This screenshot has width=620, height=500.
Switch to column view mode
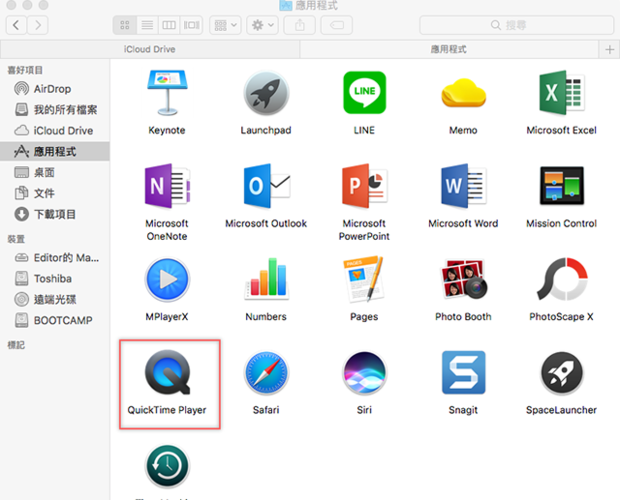pos(169,25)
